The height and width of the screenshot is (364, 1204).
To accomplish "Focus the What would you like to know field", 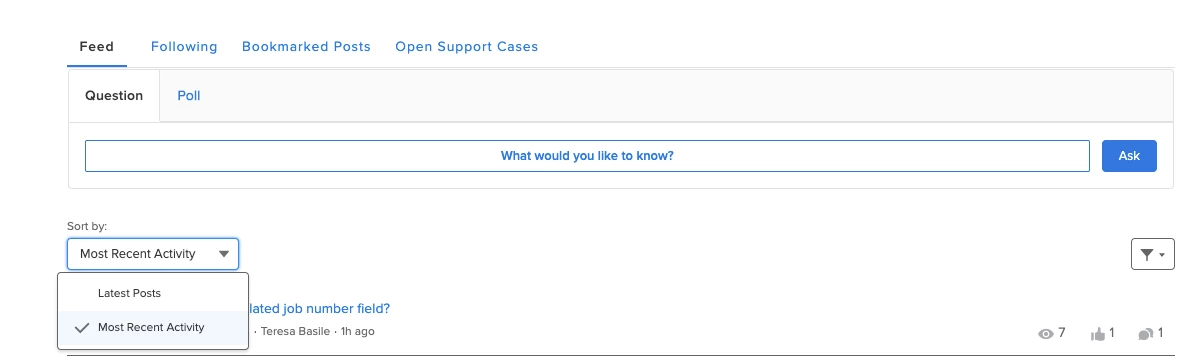I will (587, 156).
